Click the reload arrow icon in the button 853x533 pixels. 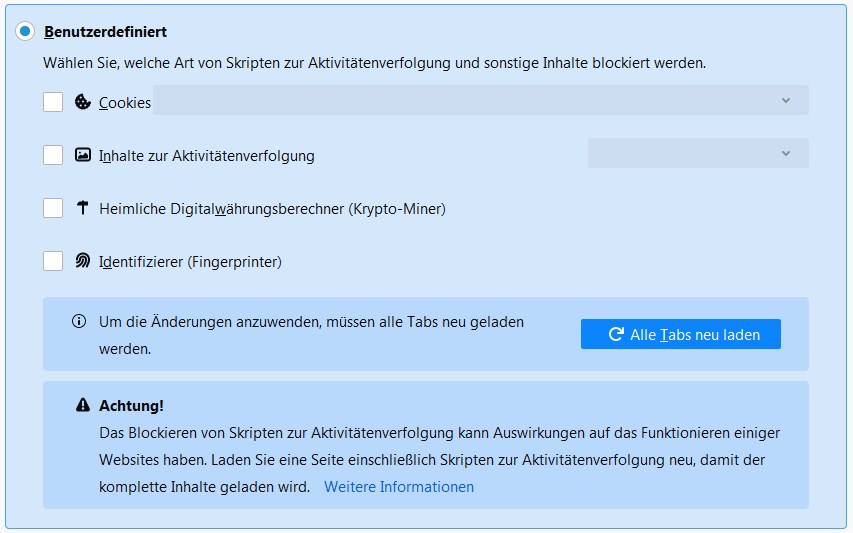click(616, 335)
